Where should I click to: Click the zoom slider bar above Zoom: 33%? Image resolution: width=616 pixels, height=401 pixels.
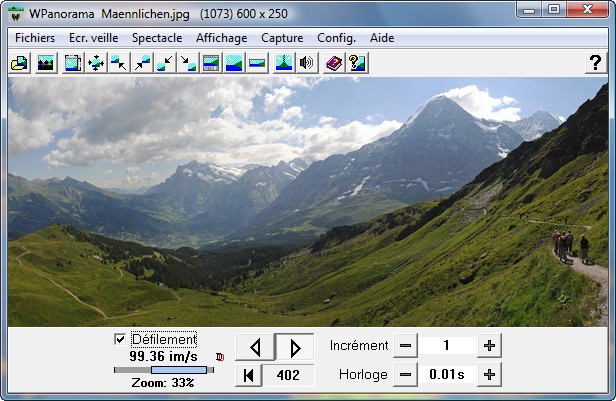point(164,370)
